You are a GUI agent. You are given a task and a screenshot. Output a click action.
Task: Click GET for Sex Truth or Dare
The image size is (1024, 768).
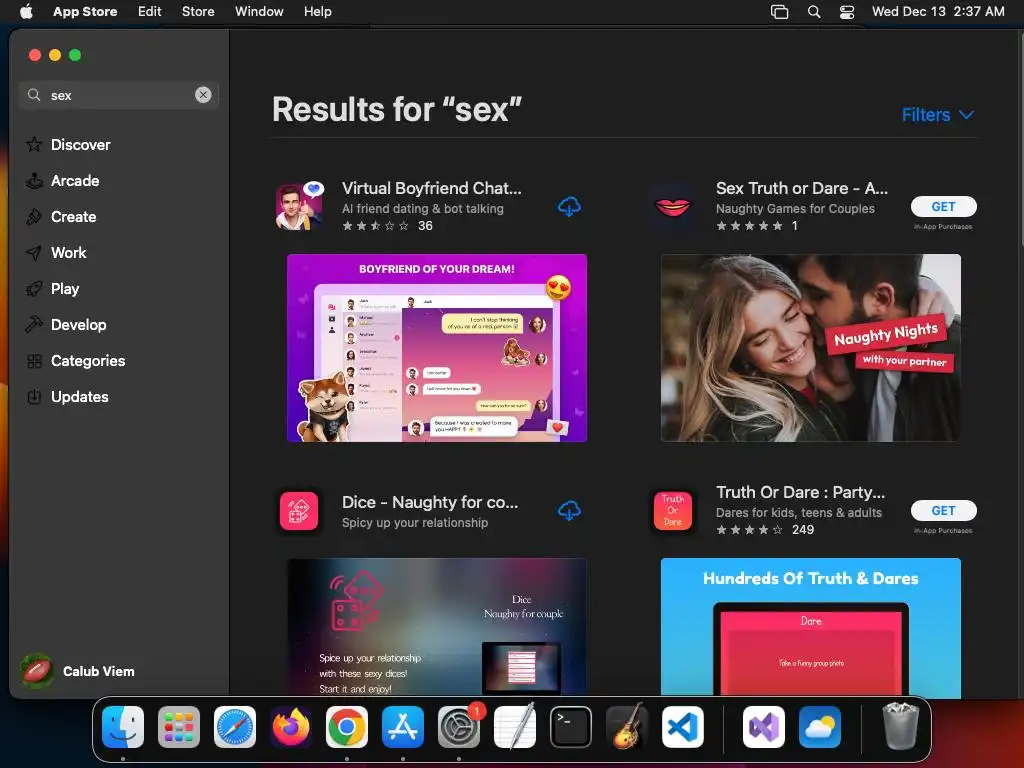click(944, 206)
